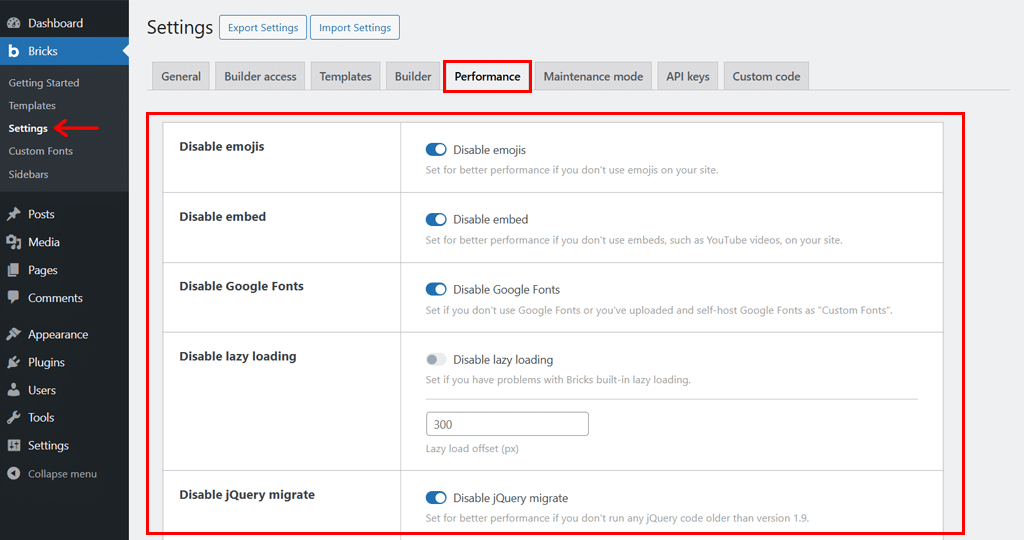The height and width of the screenshot is (540, 1024).
Task: Switch to the API keys tab
Action: 688,76
